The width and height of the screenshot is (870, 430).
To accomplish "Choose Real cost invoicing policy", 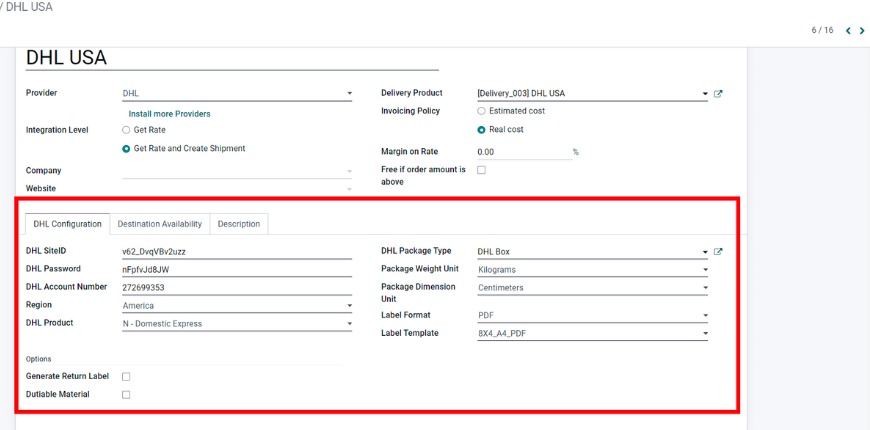I will coord(482,130).
